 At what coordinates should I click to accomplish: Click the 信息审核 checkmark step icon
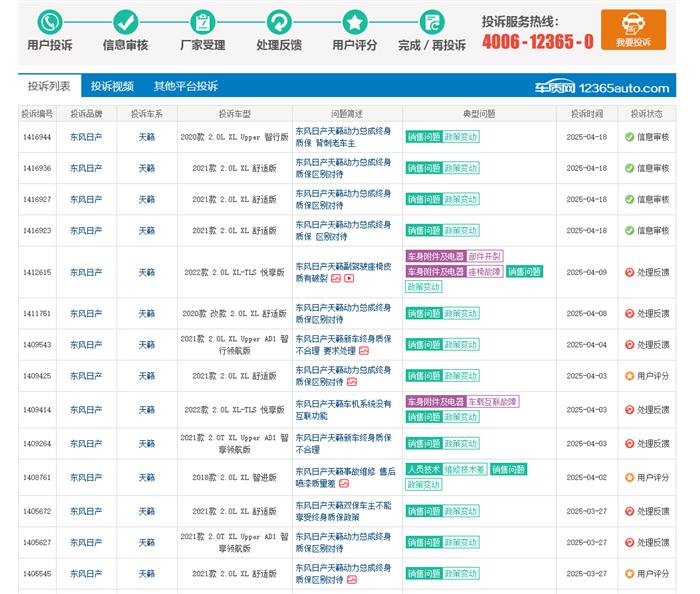pyautogui.click(x=125, y=22)
